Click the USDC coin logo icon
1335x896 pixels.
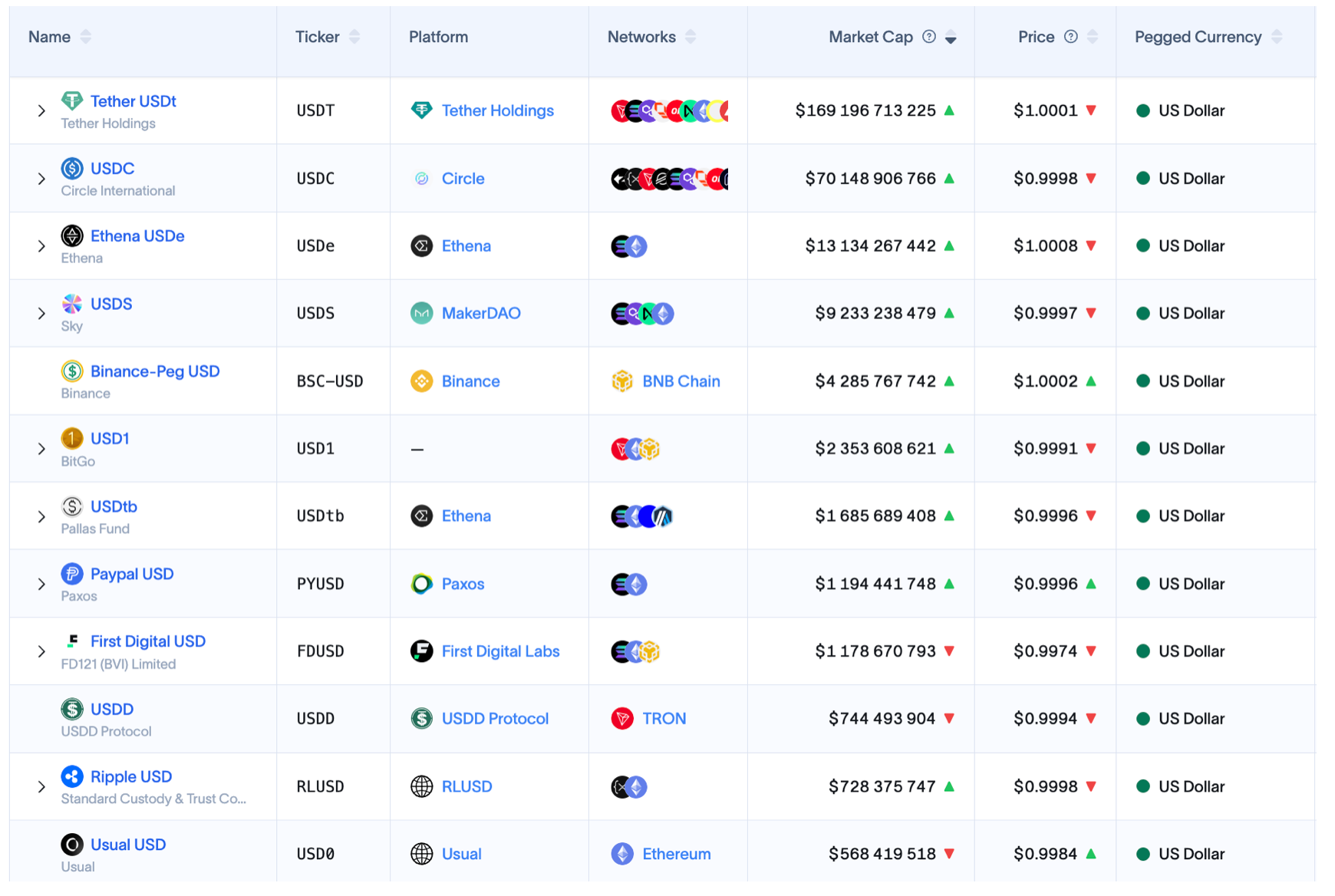click(x=72, y=168)
